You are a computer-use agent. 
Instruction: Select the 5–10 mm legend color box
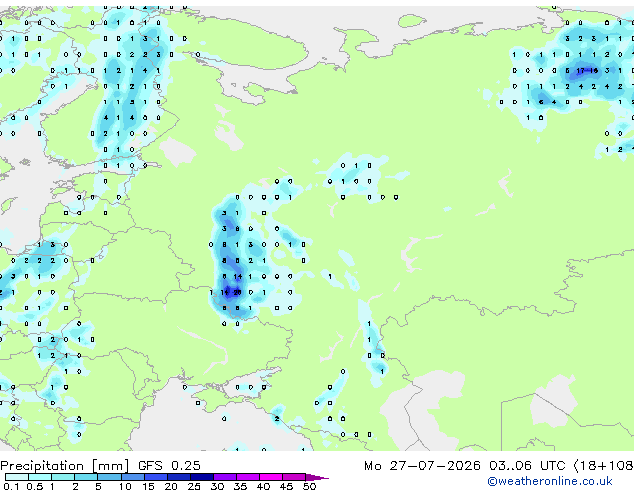click(x=109, y=477)
